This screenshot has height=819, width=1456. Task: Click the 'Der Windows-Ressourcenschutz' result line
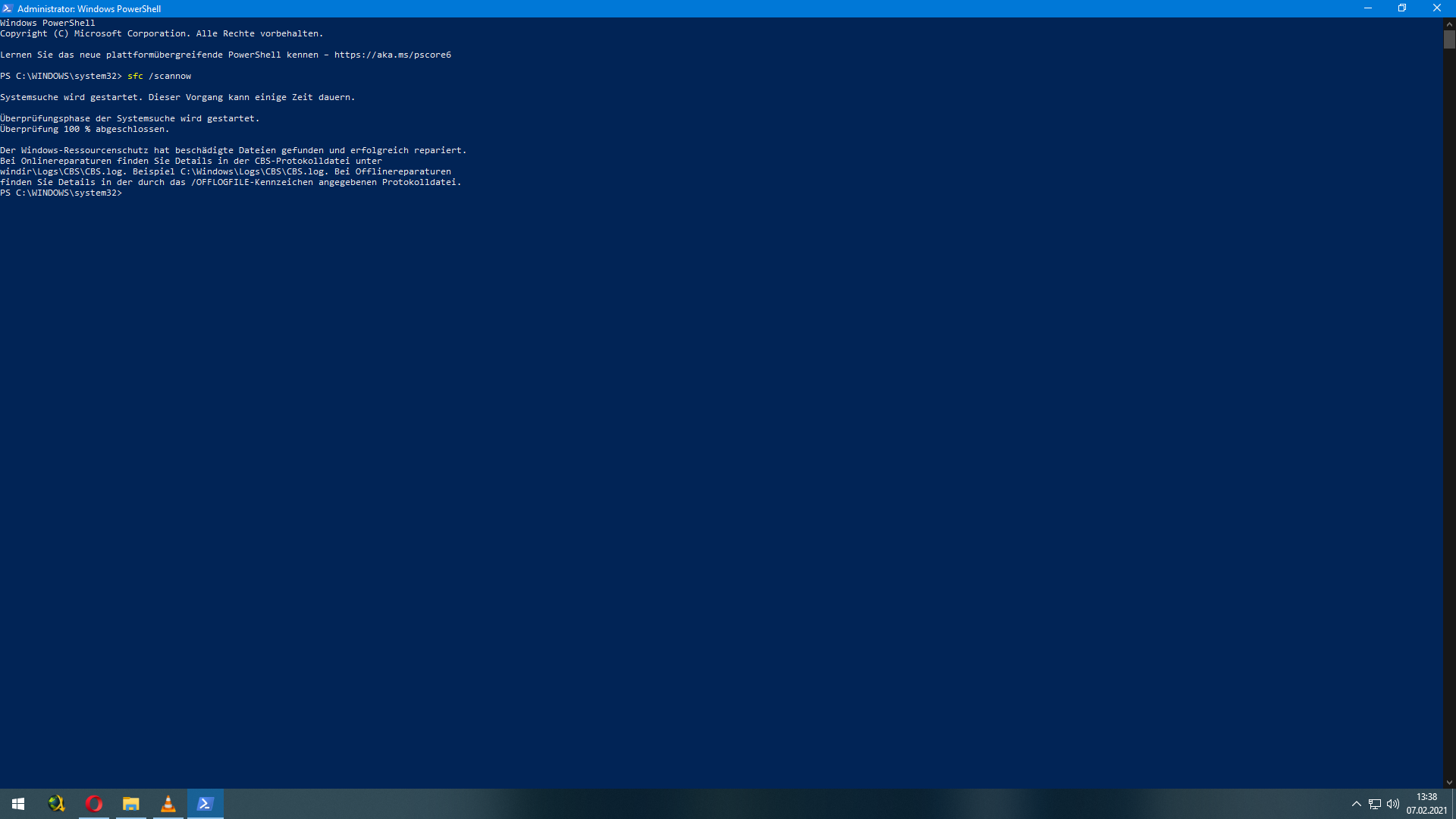tap(234, 150)
